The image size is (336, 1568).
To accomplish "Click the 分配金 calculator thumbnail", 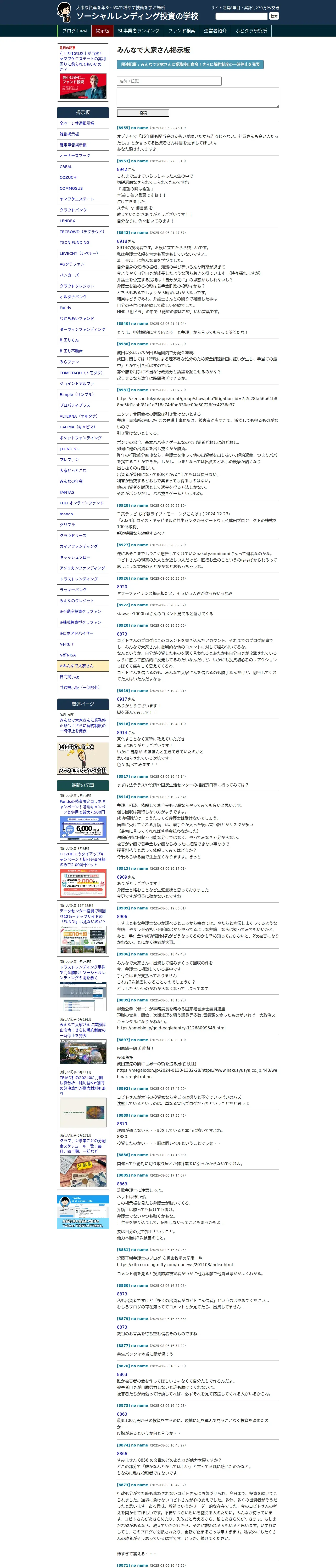I will point(83,1171).
